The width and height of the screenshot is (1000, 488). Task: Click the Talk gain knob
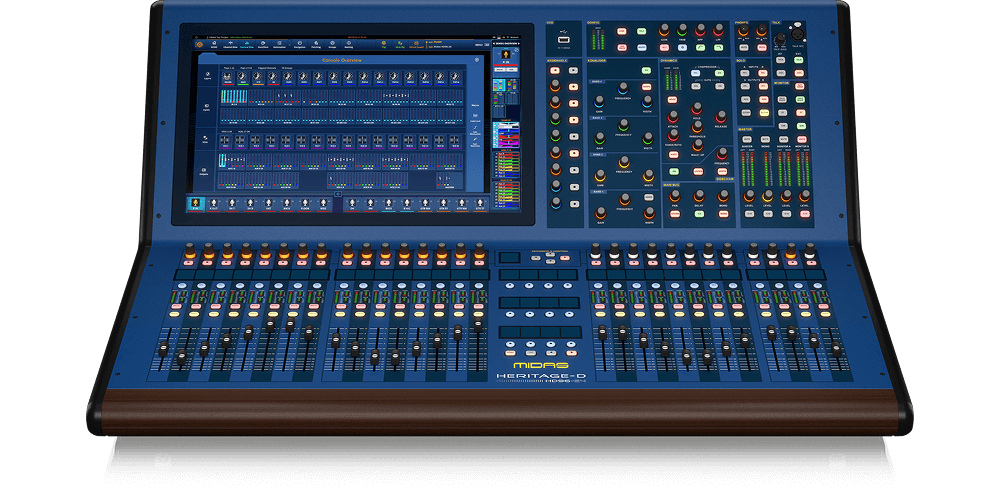click(x=779, y=39)
